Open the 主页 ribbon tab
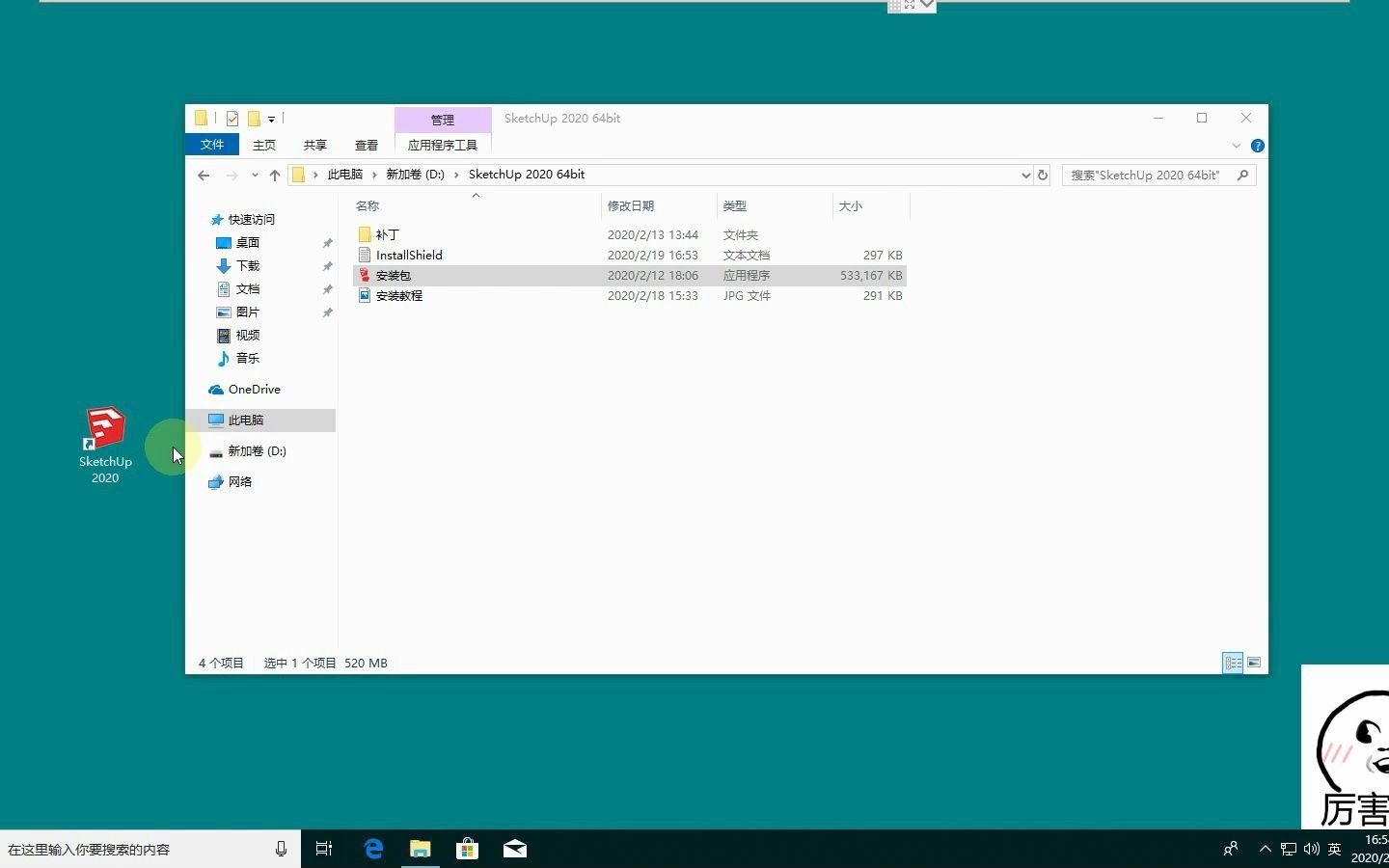Image resolution: width=1389 pixels, height=868 pixels. point(264,145)
